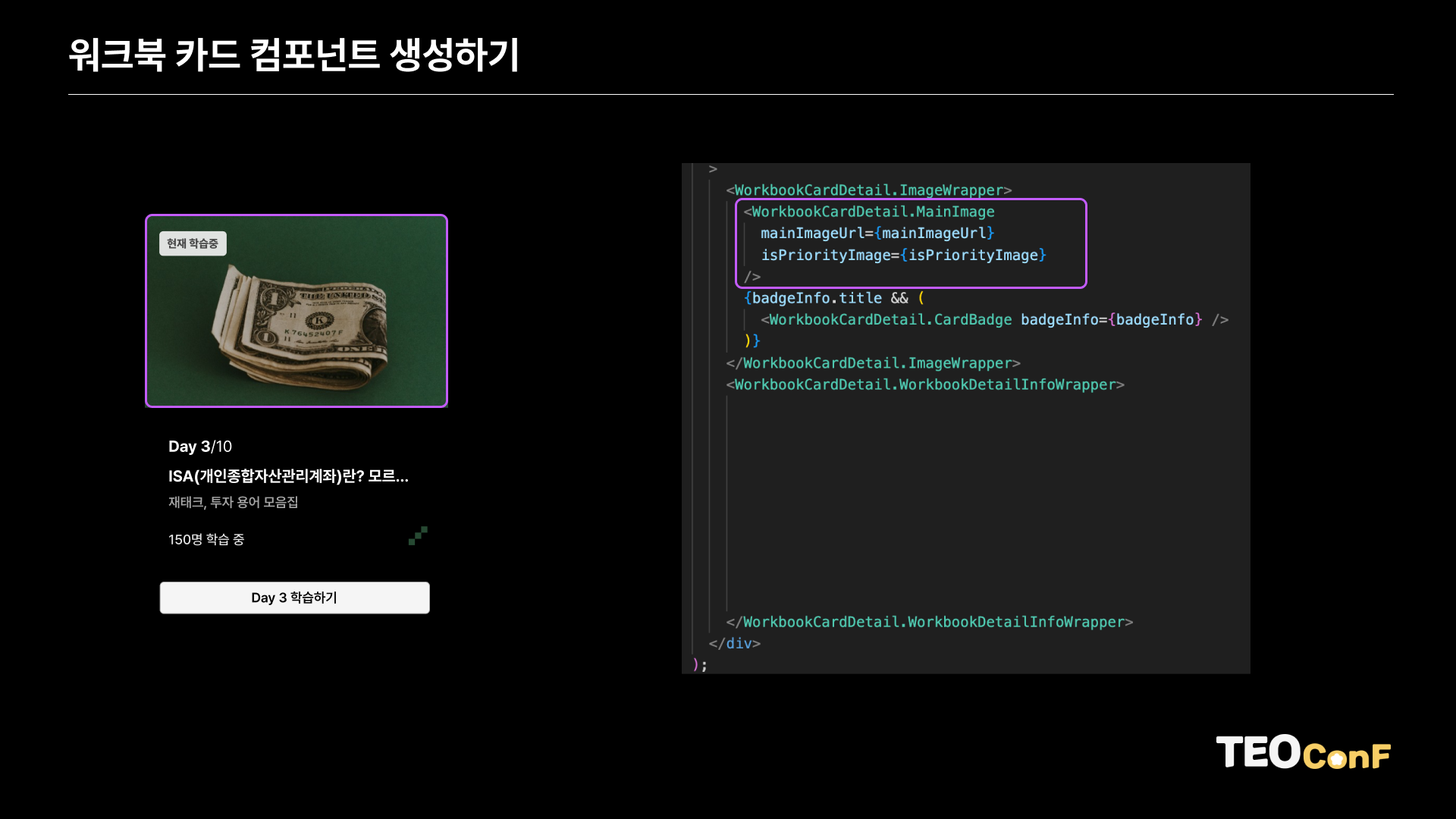Click the isPriorityImage={isPriorityImage} prop line
1456x819 pixels.
point(902,256)
